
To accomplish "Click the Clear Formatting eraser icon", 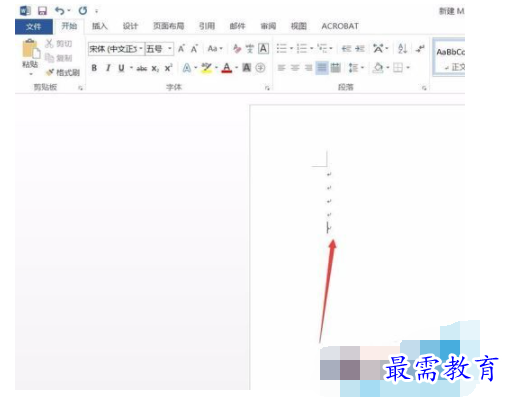I will click(237, 49).
